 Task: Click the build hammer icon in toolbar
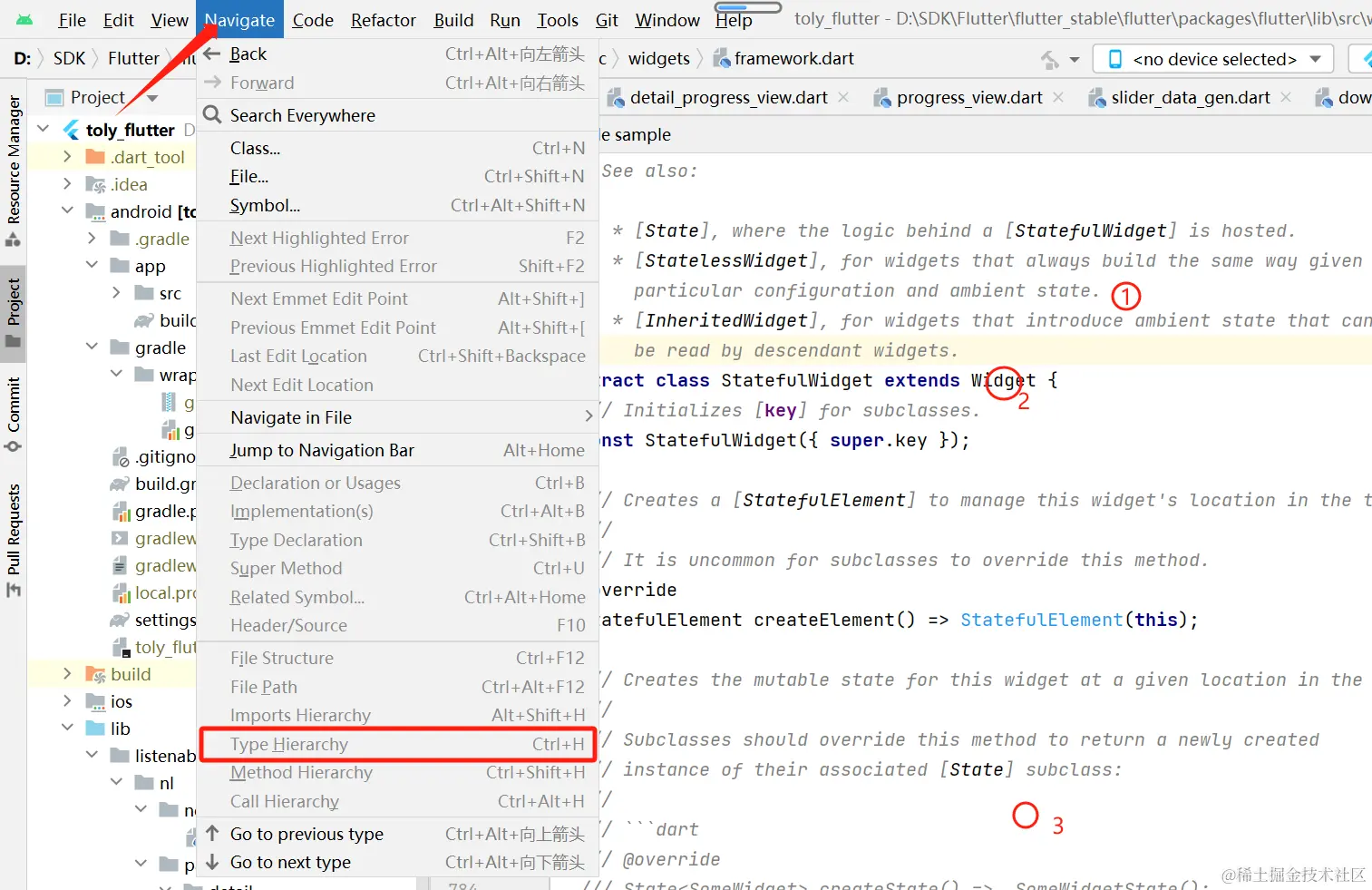point(1050,60)
